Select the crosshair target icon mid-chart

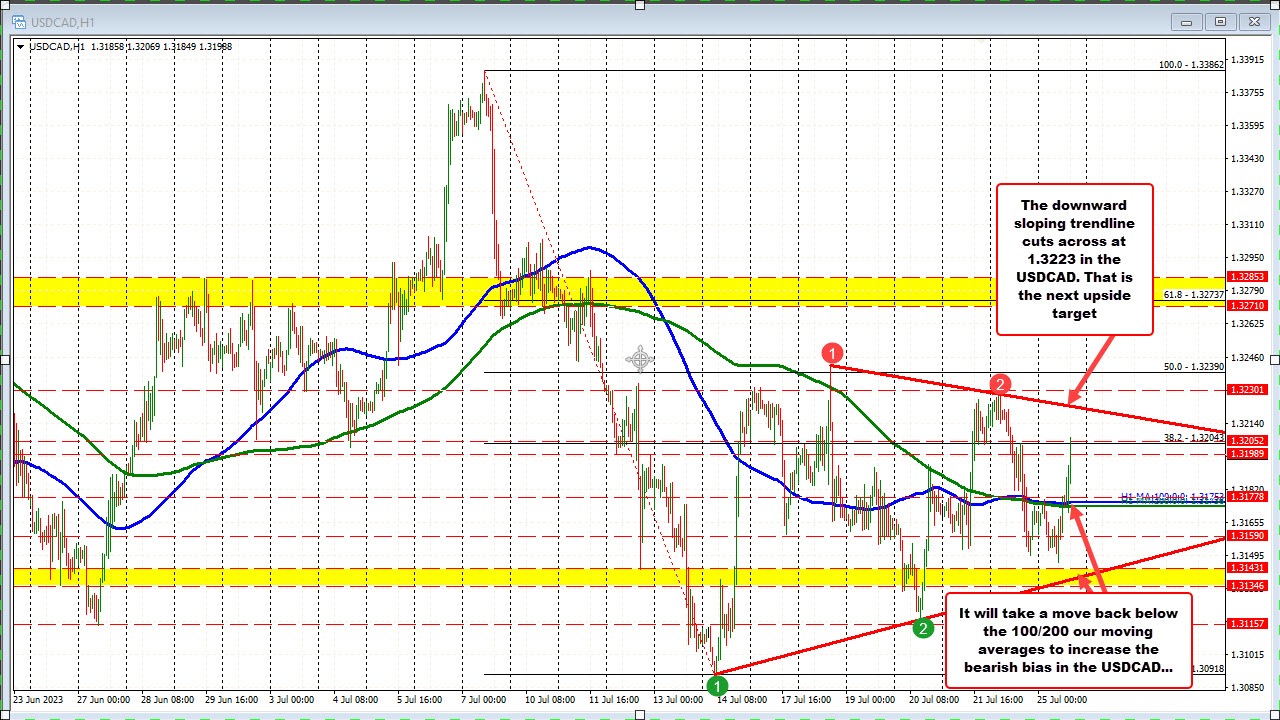click(x=640, y=359)
